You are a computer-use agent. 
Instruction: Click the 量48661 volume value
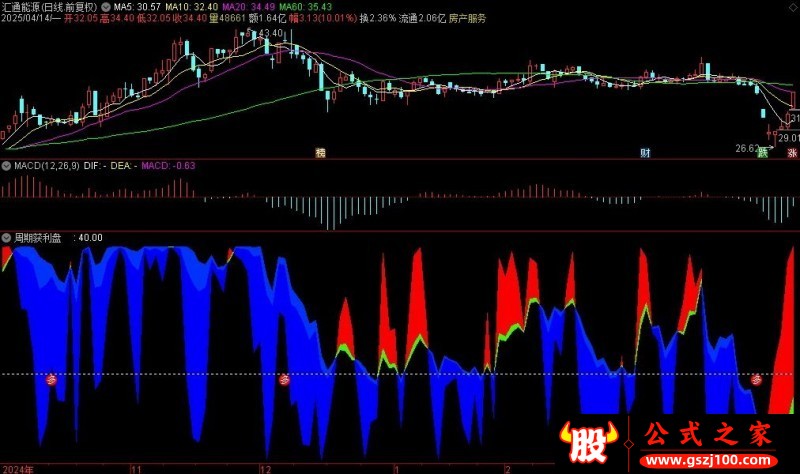[228, 19]
